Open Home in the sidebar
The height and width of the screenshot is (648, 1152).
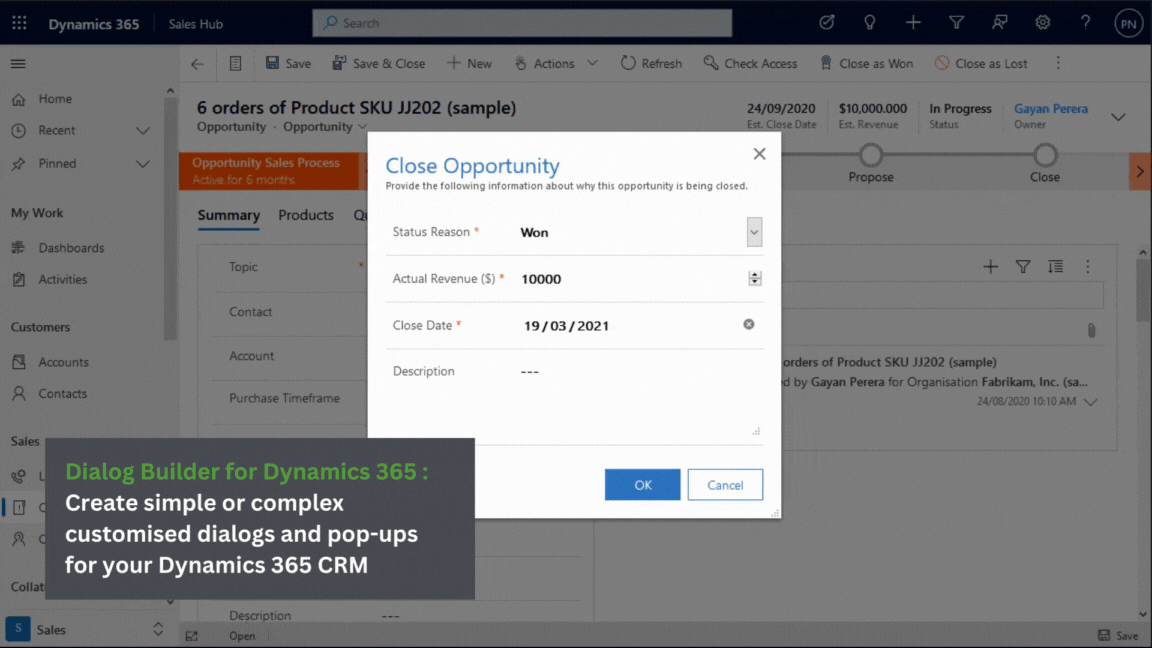54,99
